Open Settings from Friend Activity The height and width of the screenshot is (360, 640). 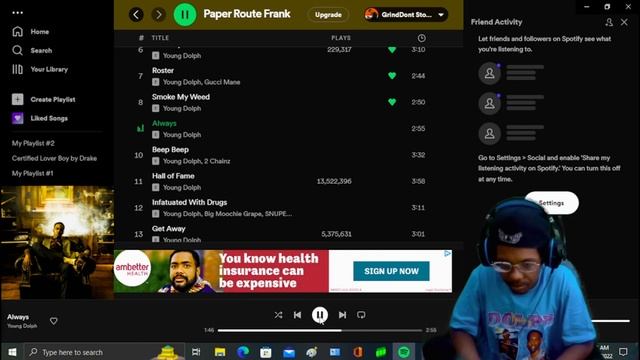(x=551, y=203)
